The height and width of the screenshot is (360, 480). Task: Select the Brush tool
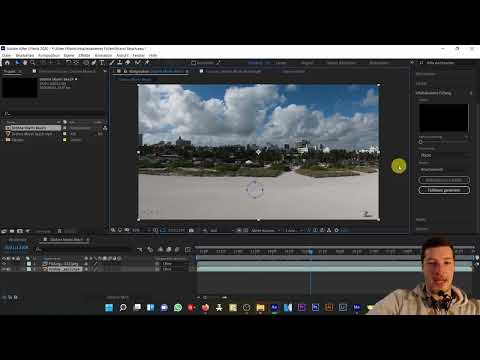tap(112, 63)
